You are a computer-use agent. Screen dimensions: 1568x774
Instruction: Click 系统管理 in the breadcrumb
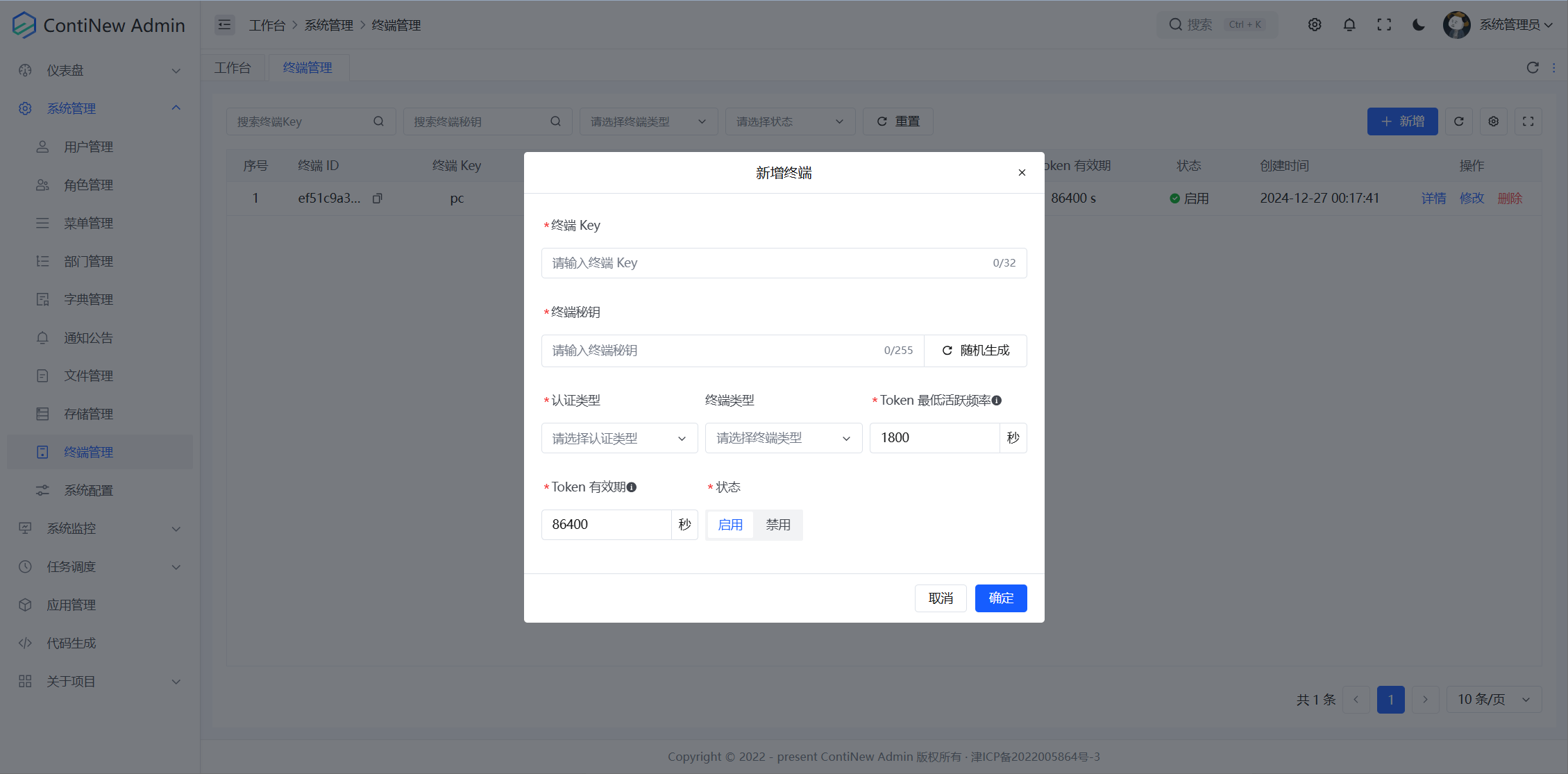328,25
